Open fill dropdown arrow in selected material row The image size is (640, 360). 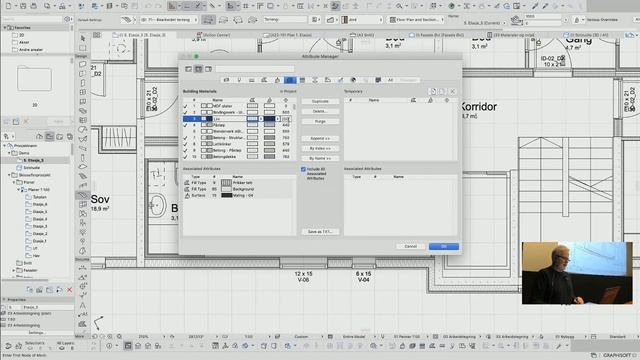coord(261,119)
